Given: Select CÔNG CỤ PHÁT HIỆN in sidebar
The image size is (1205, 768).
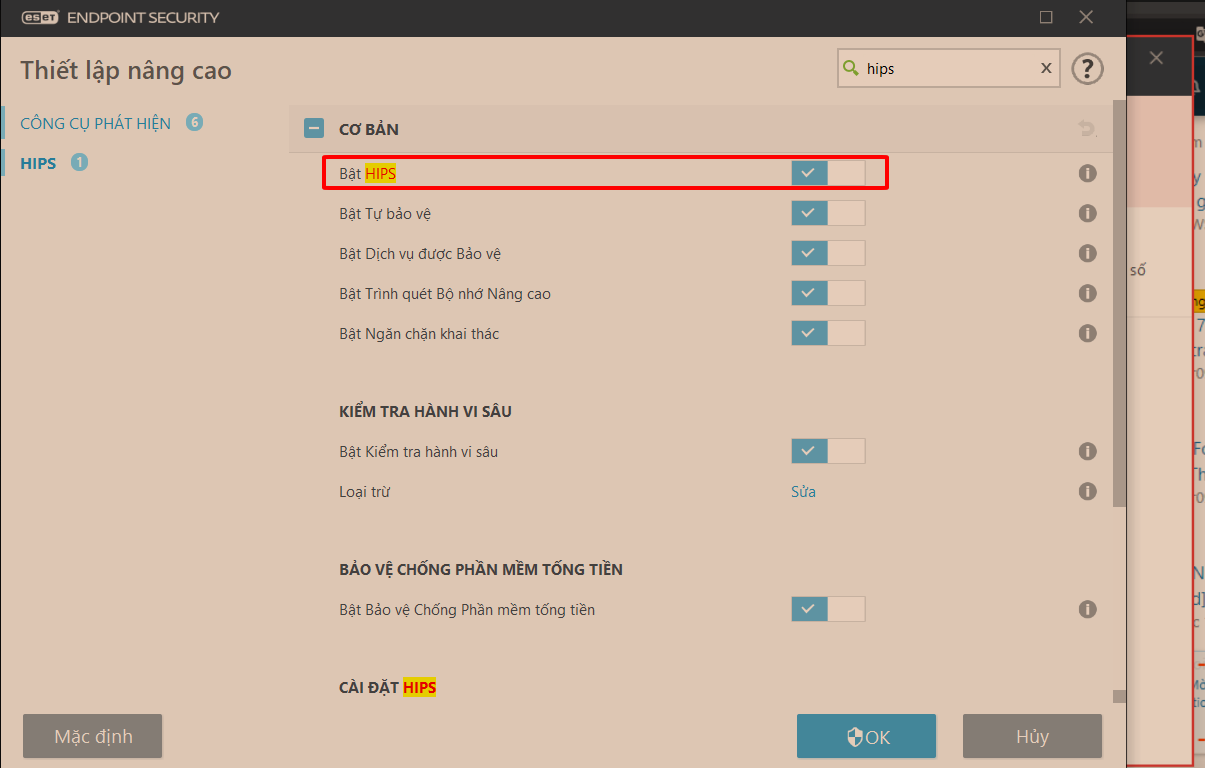Looking at the screenshot, I should pyautogui.click(x=95, y=123).
